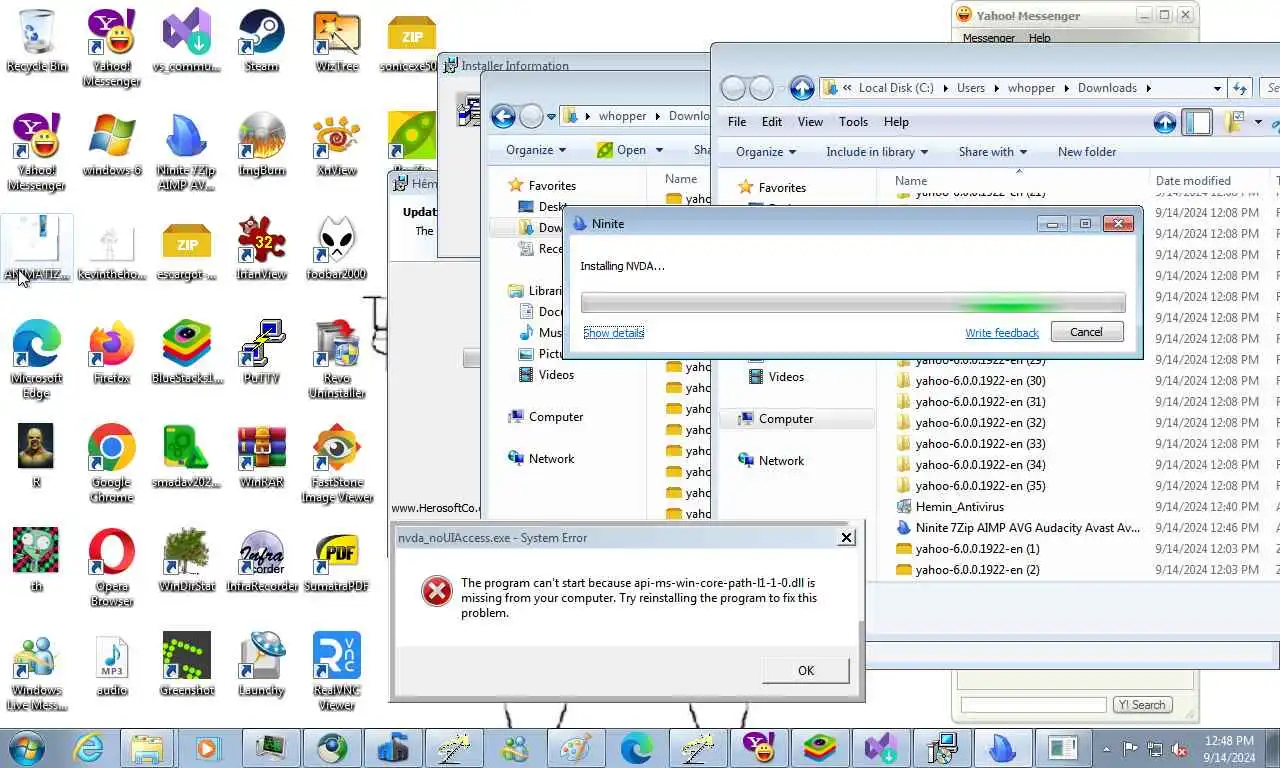Click the Yahoo Messenger taskbar icon
This screenshot has height=768, width=1280.
(x=758, y=747)
